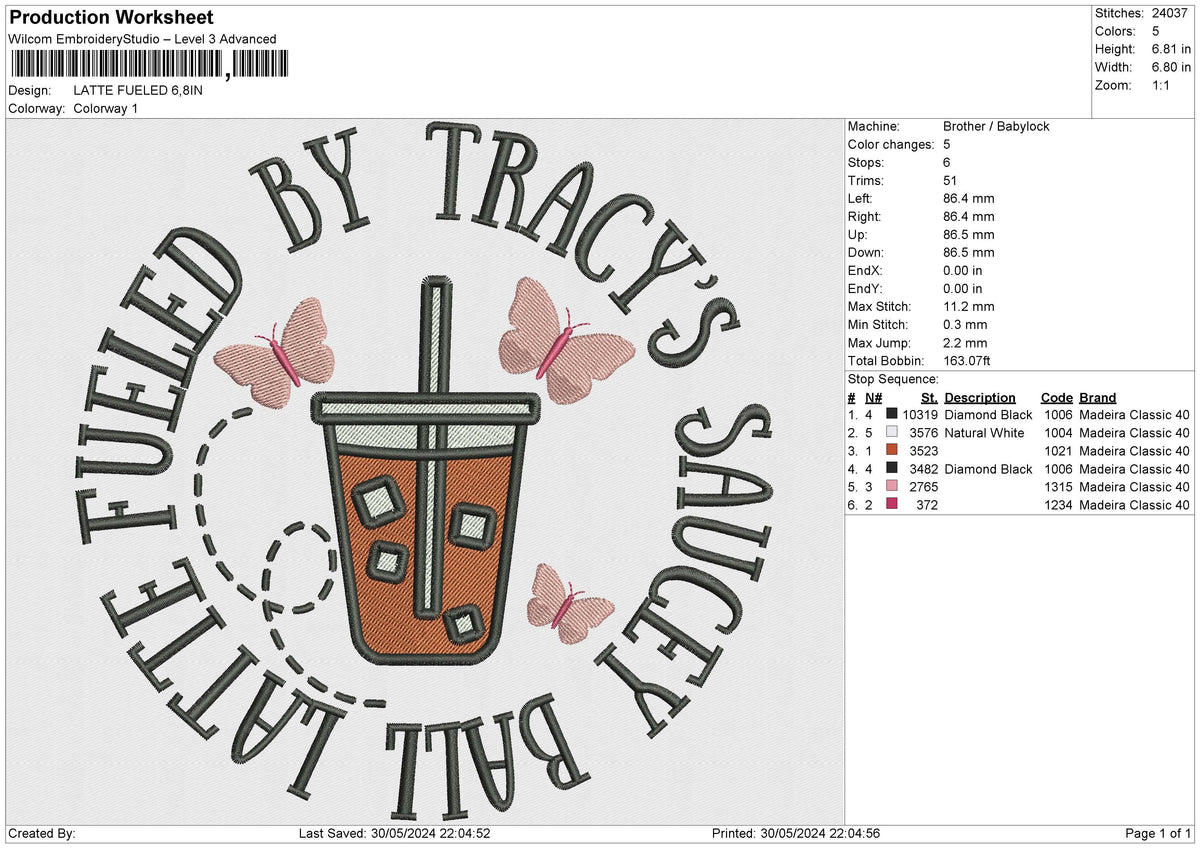Click the Created By footer label
This screenshot has height=848, width=1200.
[x=42, y=833]
